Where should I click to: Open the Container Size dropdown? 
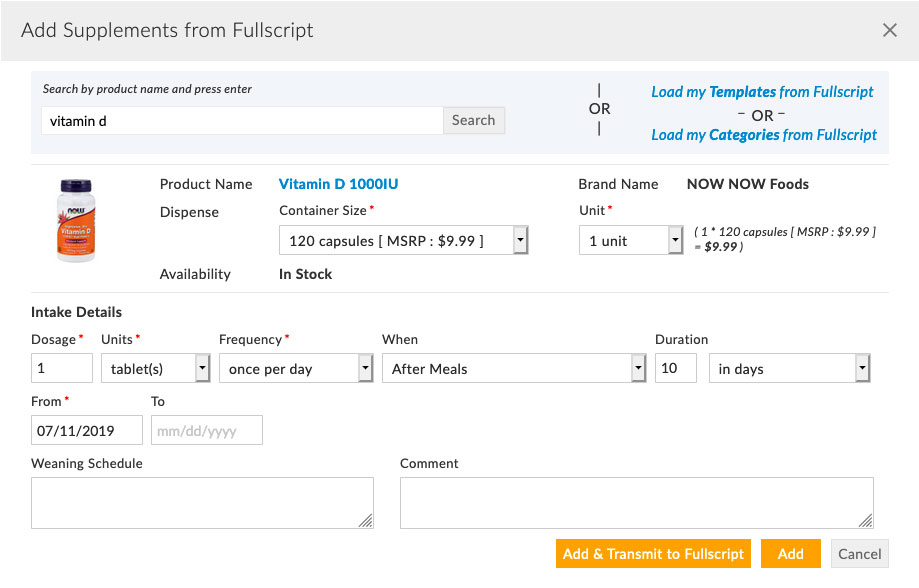[520, 240]
